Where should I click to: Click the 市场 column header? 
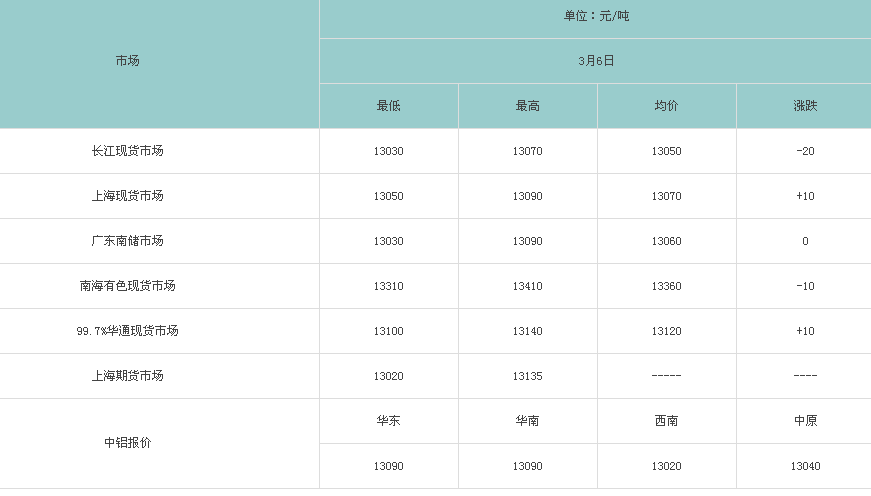pos(127,61)
